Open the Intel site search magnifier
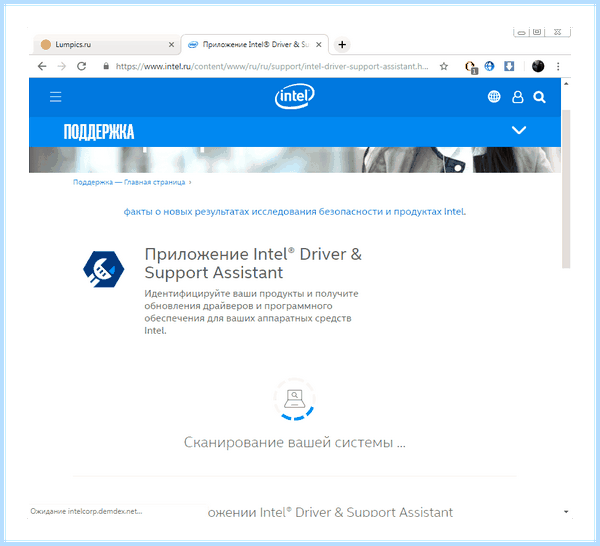The width and height of the screenshot is (600, 546). pyautogui.click(x=540, y=97)
